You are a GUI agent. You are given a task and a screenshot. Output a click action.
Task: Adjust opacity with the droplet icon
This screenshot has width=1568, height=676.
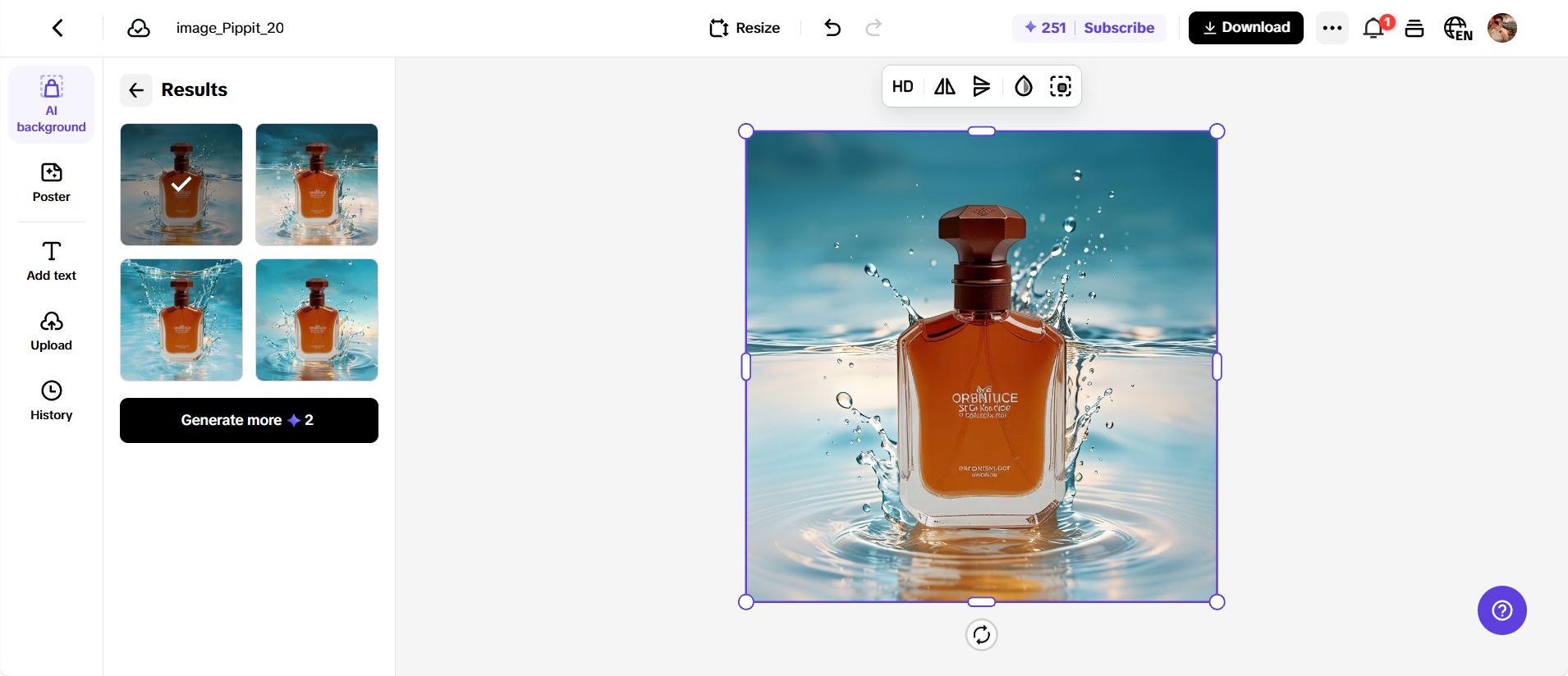click(1024, 87)
